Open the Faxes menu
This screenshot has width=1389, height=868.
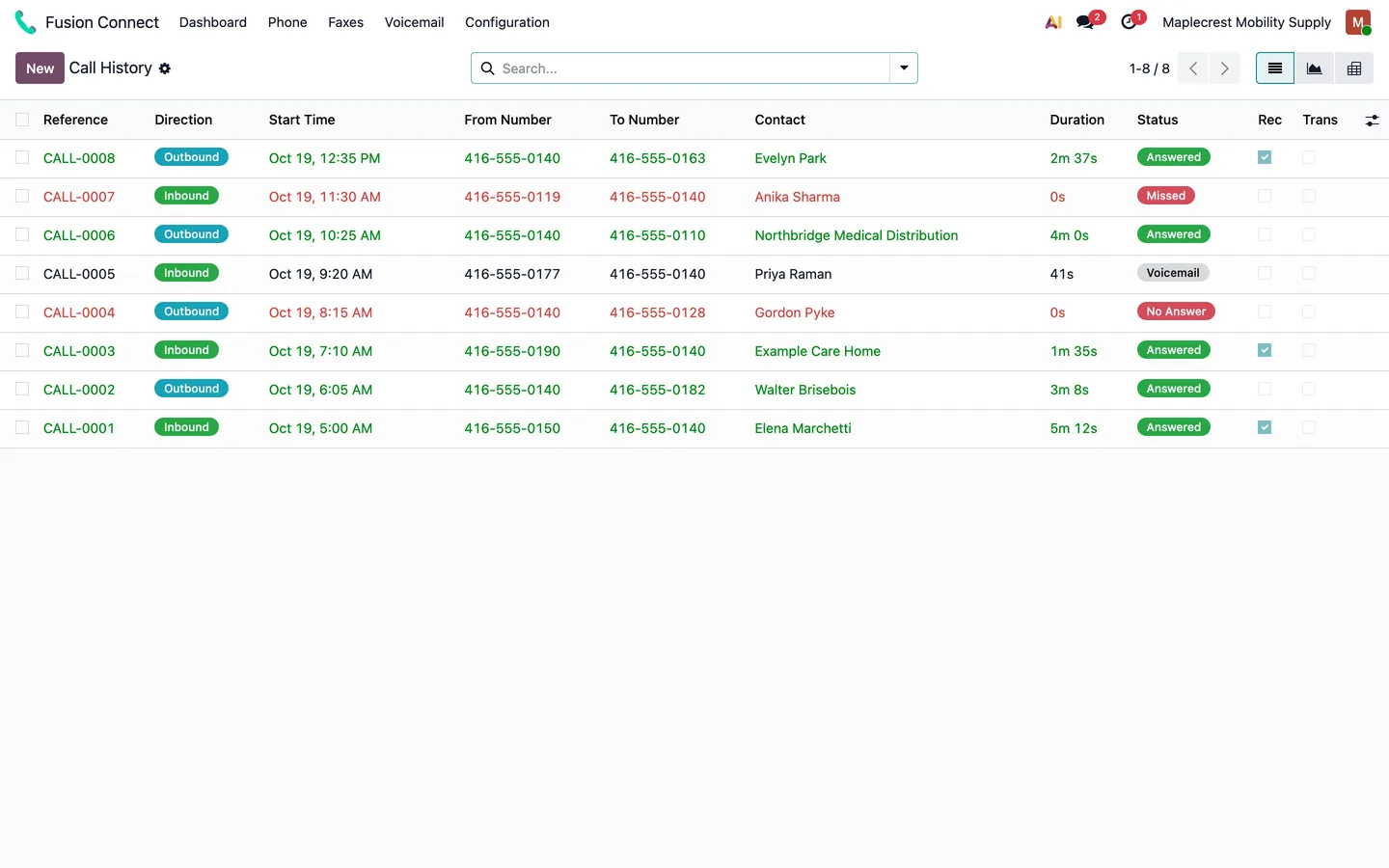point(345,22)
